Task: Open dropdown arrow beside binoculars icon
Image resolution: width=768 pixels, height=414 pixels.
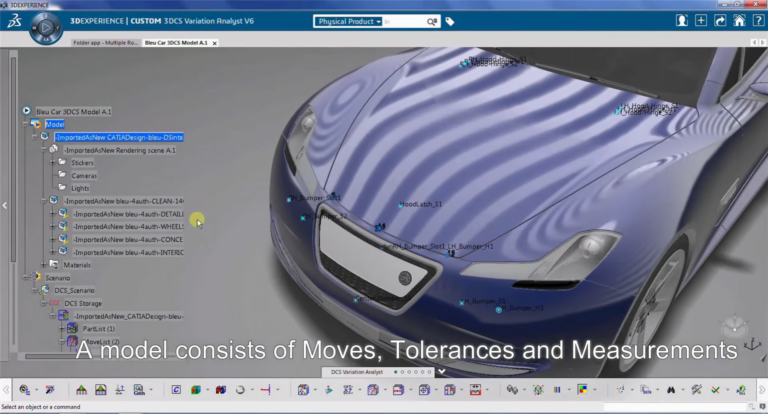Action: point(683,390)
